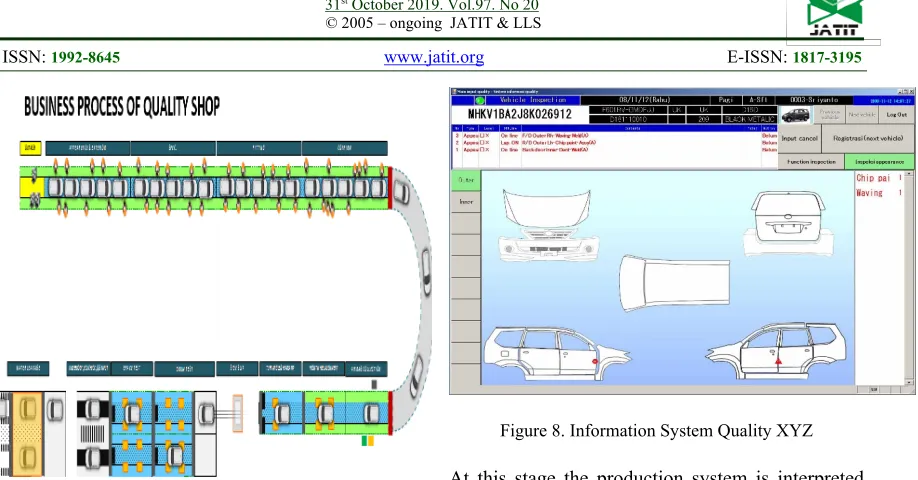
Task: Click the car roof diagram
Action: (x=674, y=282)
